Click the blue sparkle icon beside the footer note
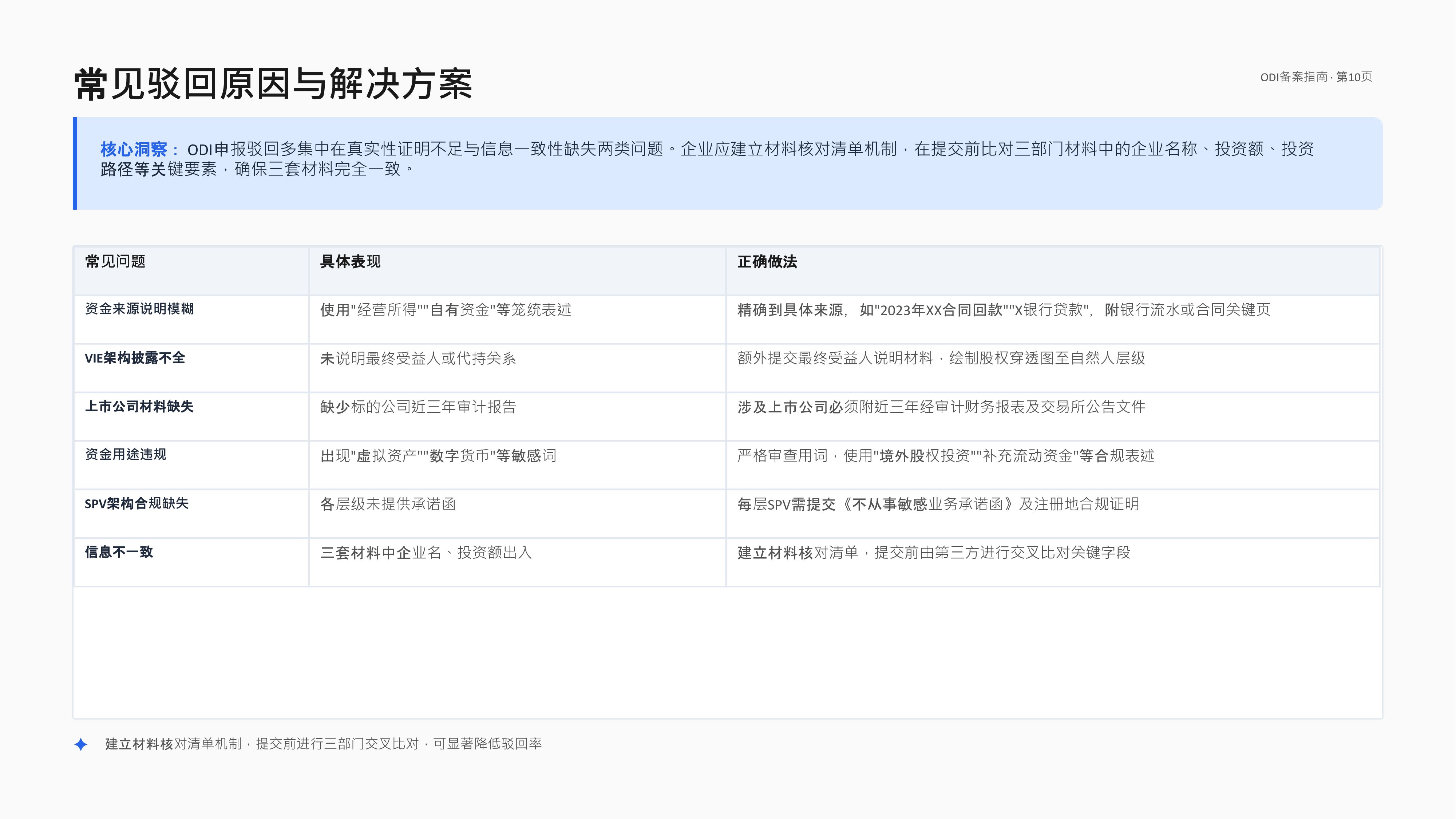The image size is (1456, 819). tap(81, 744)
